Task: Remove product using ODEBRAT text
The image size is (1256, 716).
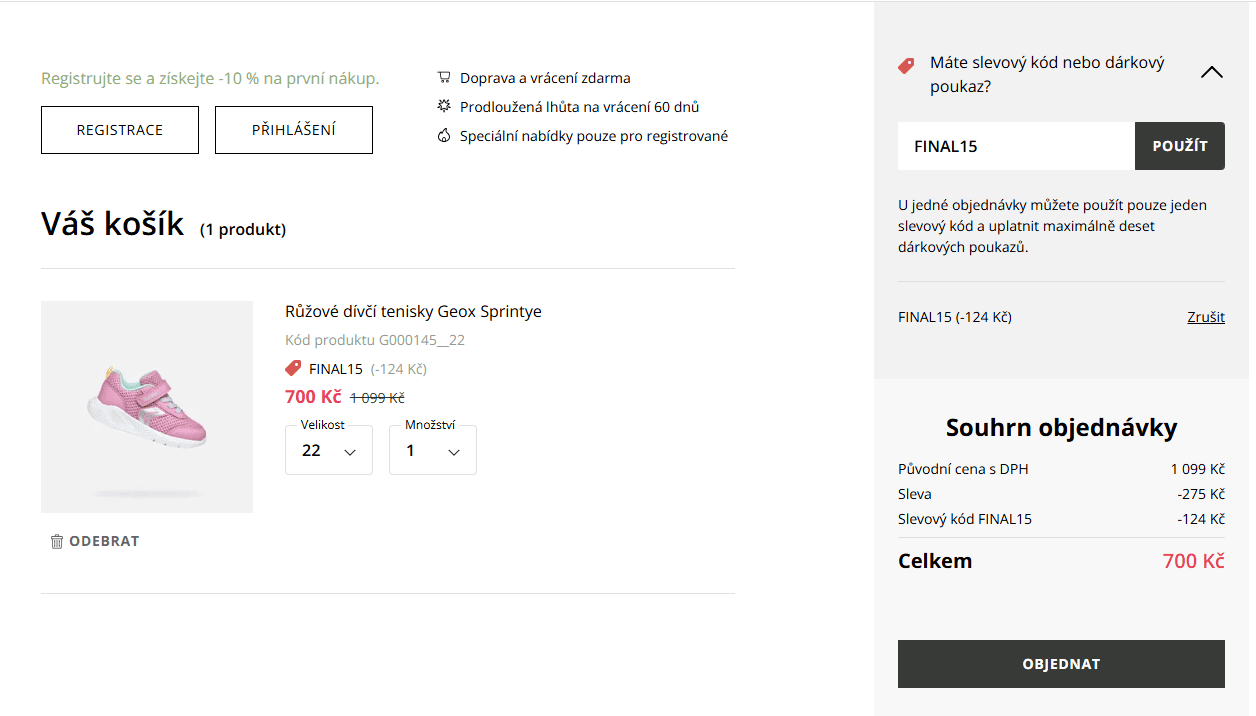Action: 104,541
